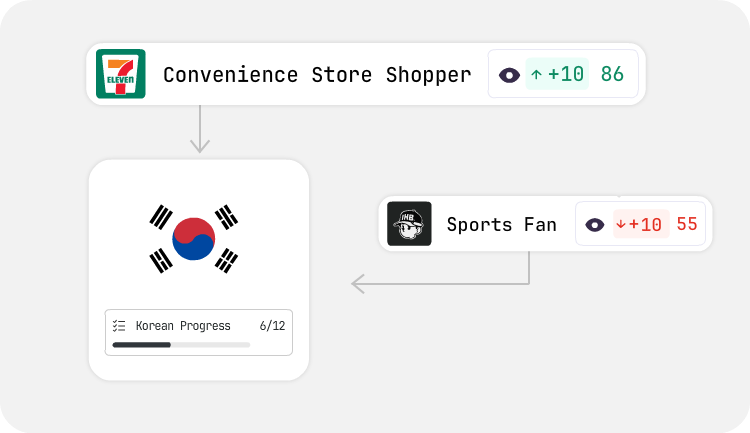
Task: Click the checklist icon beside Korean Progress
Action: point(119,326)
